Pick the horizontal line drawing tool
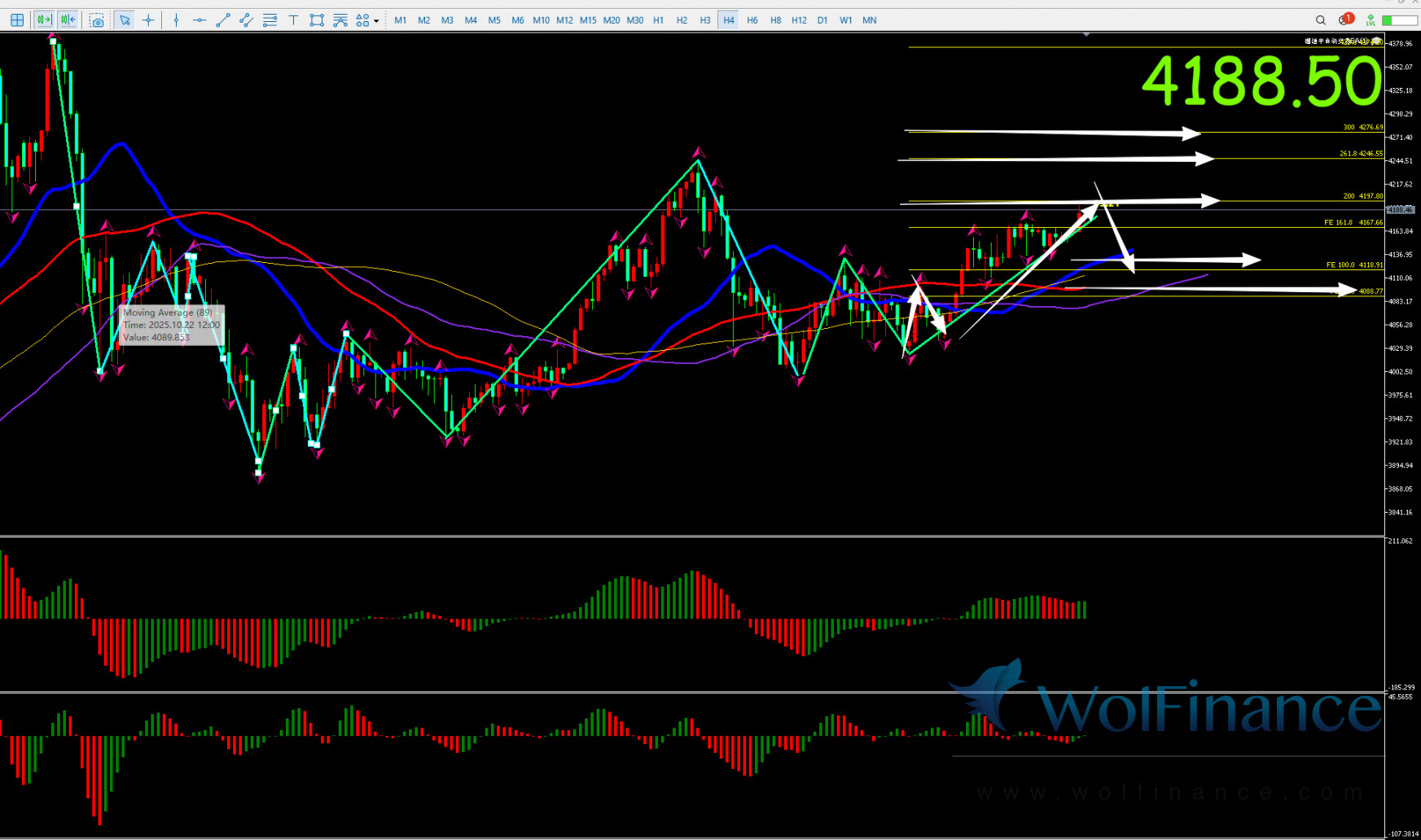Screen dimensions: 1421x840 coord(200,20)
